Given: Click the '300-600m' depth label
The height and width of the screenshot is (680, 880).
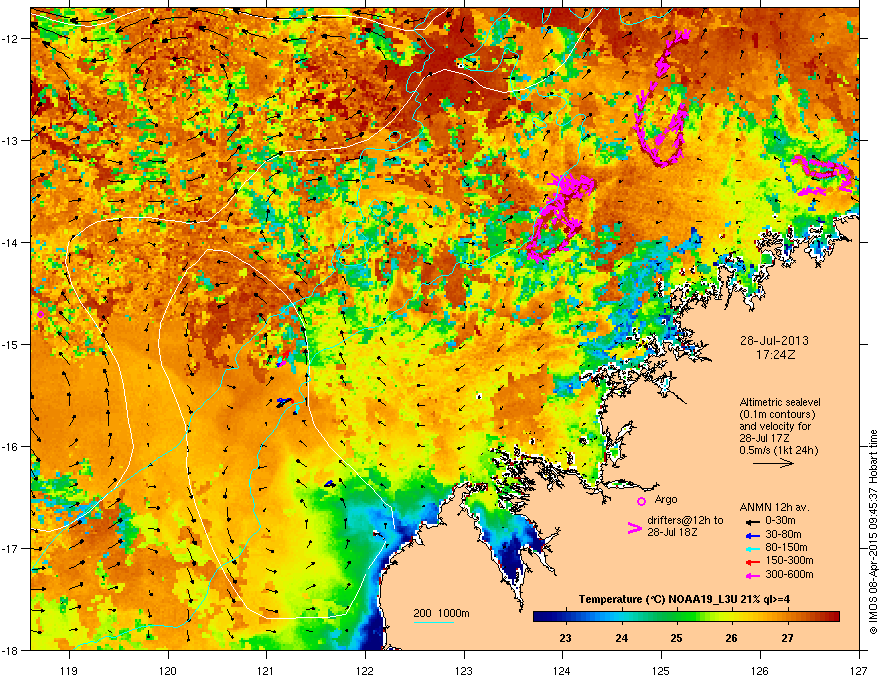Looking at the screenshot, I should (789, 574).
